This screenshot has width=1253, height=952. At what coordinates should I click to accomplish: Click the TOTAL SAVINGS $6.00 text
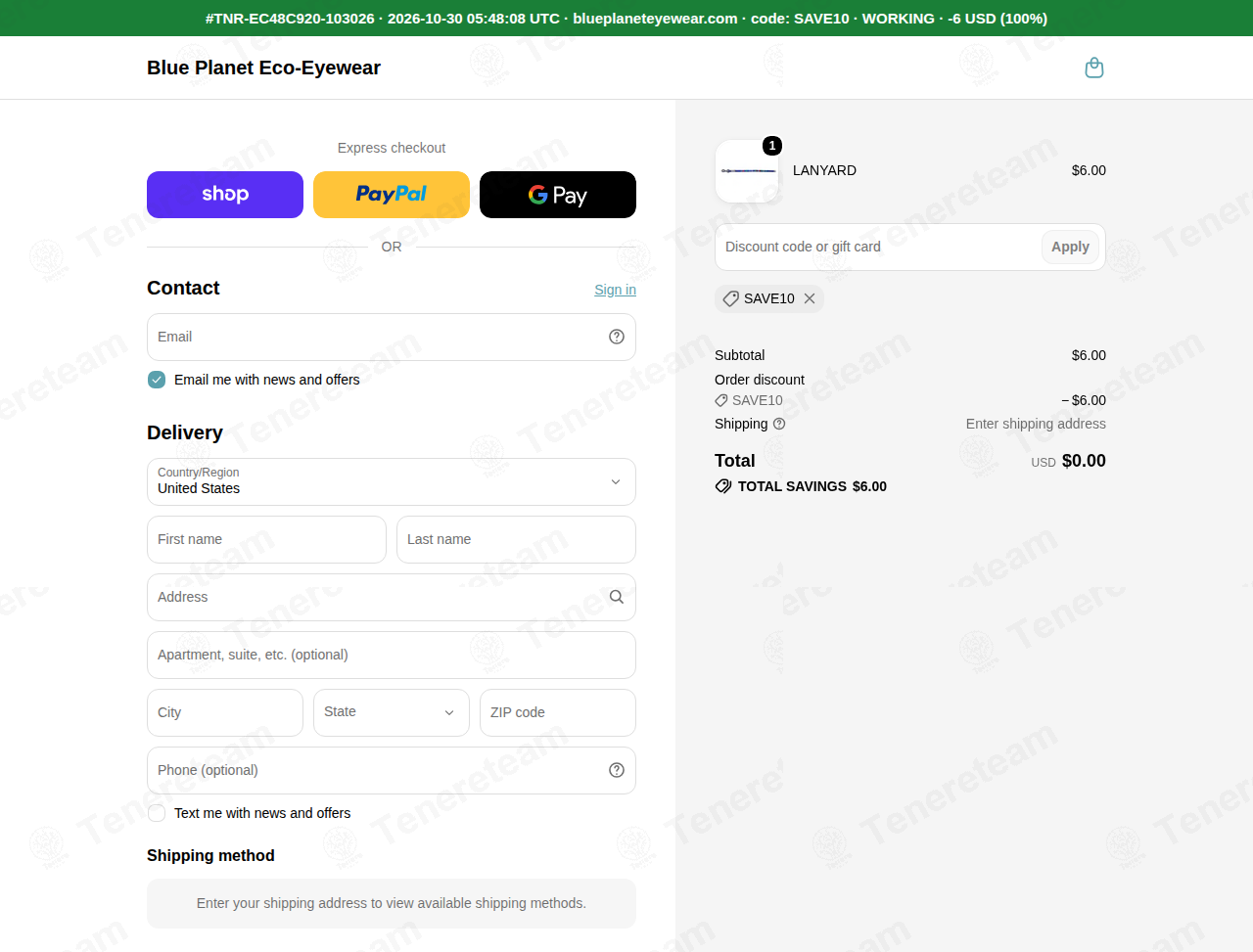(x=812, y=486)
